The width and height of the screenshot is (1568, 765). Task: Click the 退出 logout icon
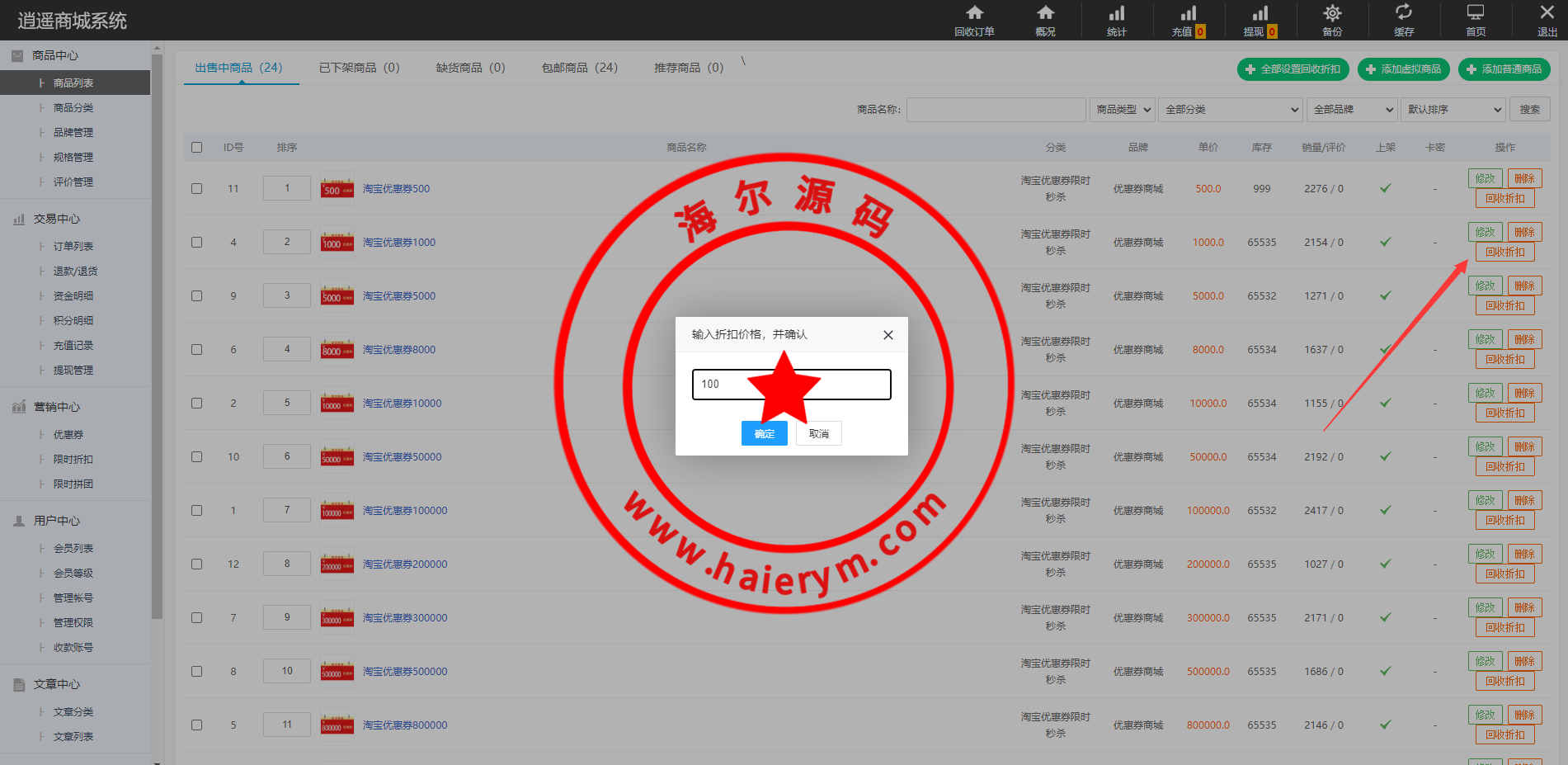[1547, 13]
